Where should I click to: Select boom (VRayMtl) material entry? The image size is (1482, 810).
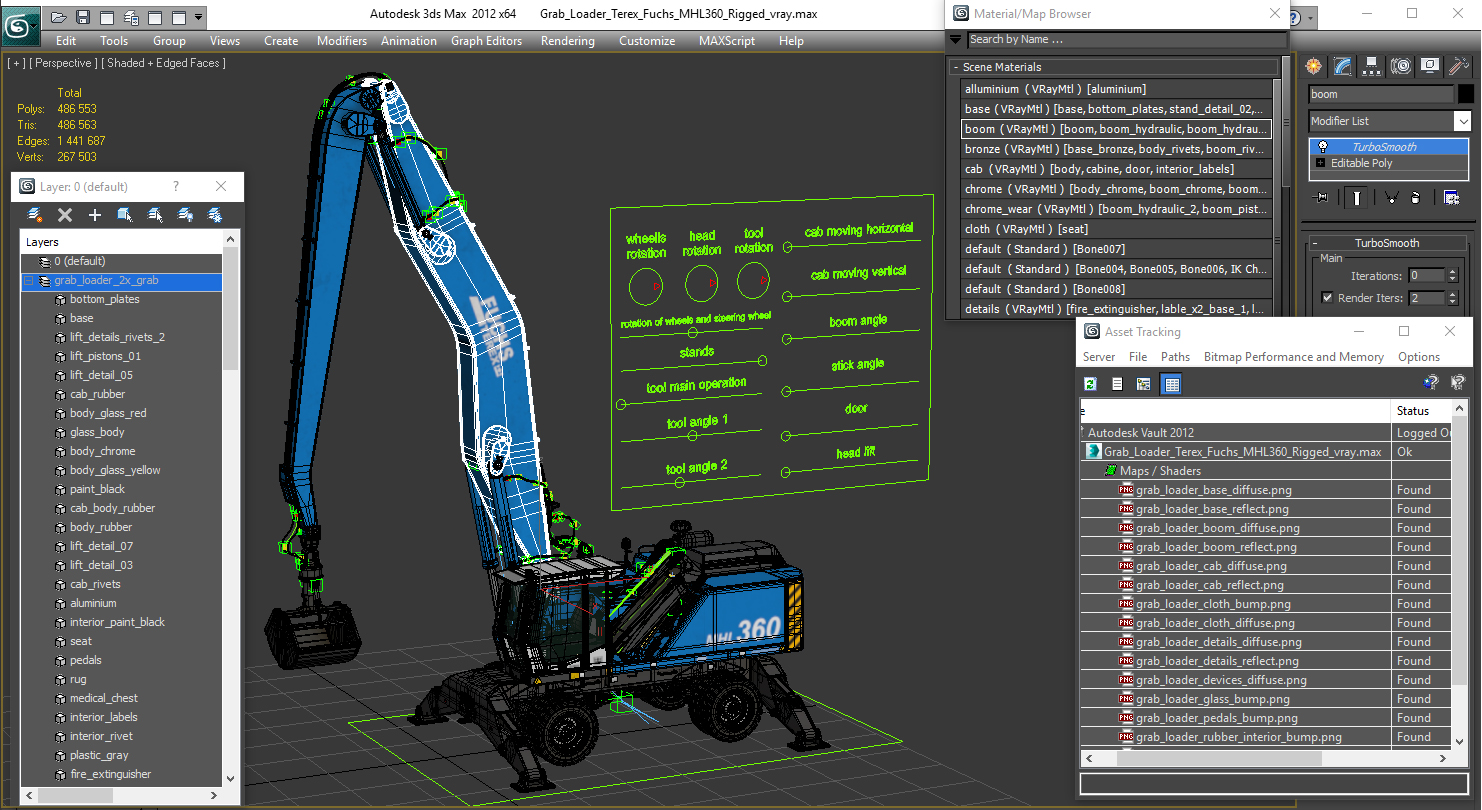tap(1116, 129)
